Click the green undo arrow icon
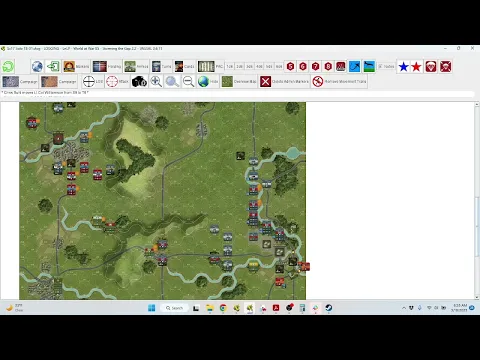The width and height of the screenshot is (480, 360). point(8,66)
